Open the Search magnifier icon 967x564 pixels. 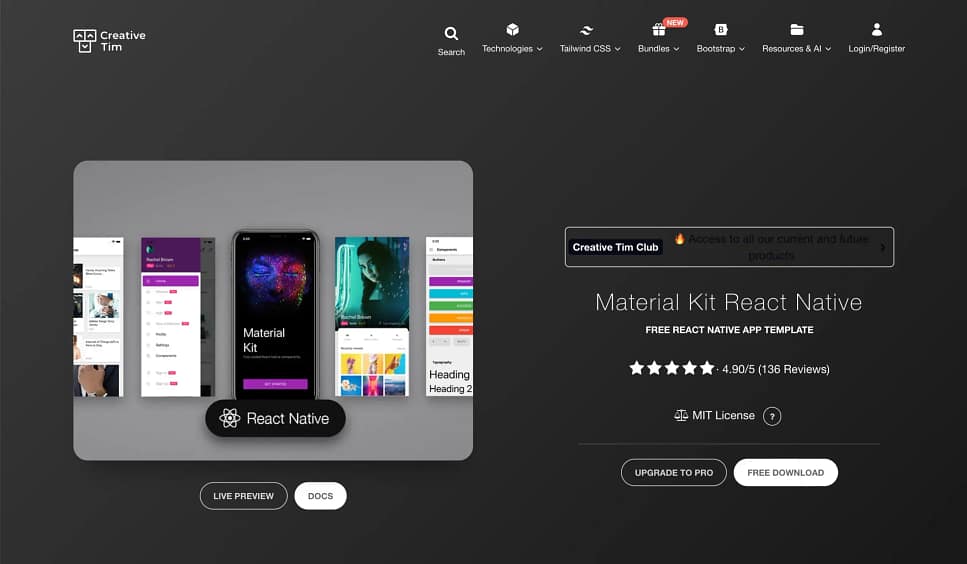(451, 34)
